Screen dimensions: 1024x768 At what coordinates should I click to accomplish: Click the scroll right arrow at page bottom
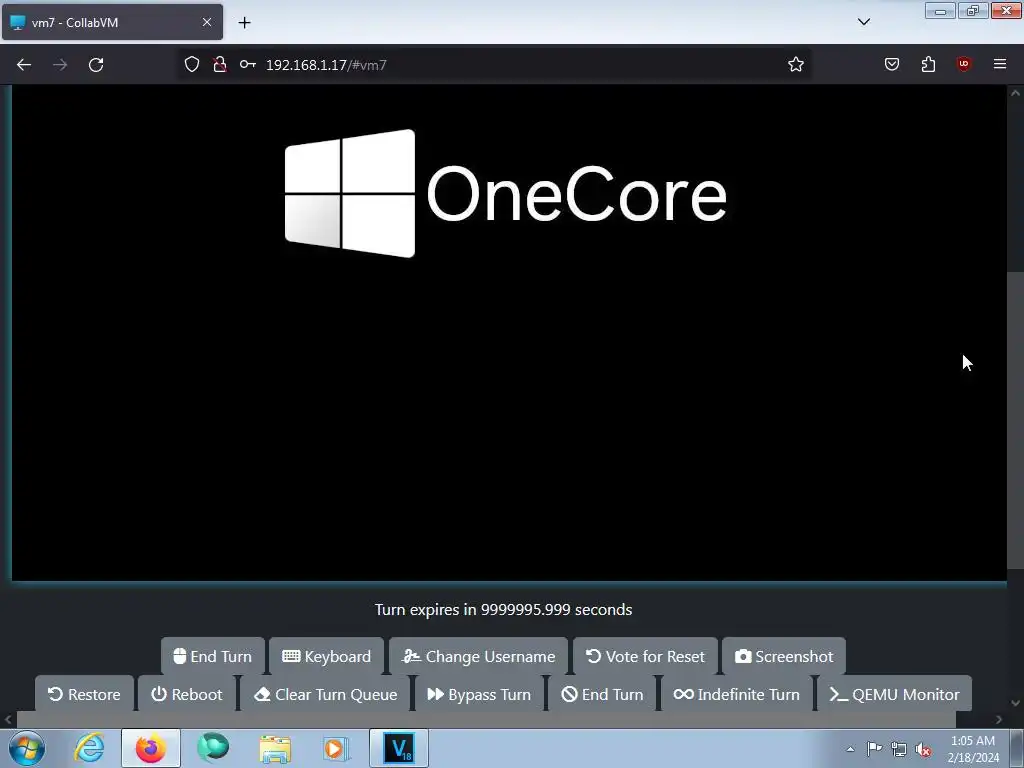click(999, 720)
